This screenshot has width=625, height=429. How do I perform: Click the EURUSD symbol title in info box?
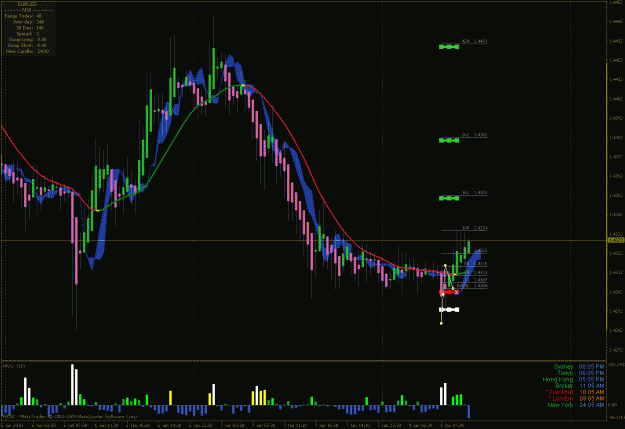tap(27, 4)
